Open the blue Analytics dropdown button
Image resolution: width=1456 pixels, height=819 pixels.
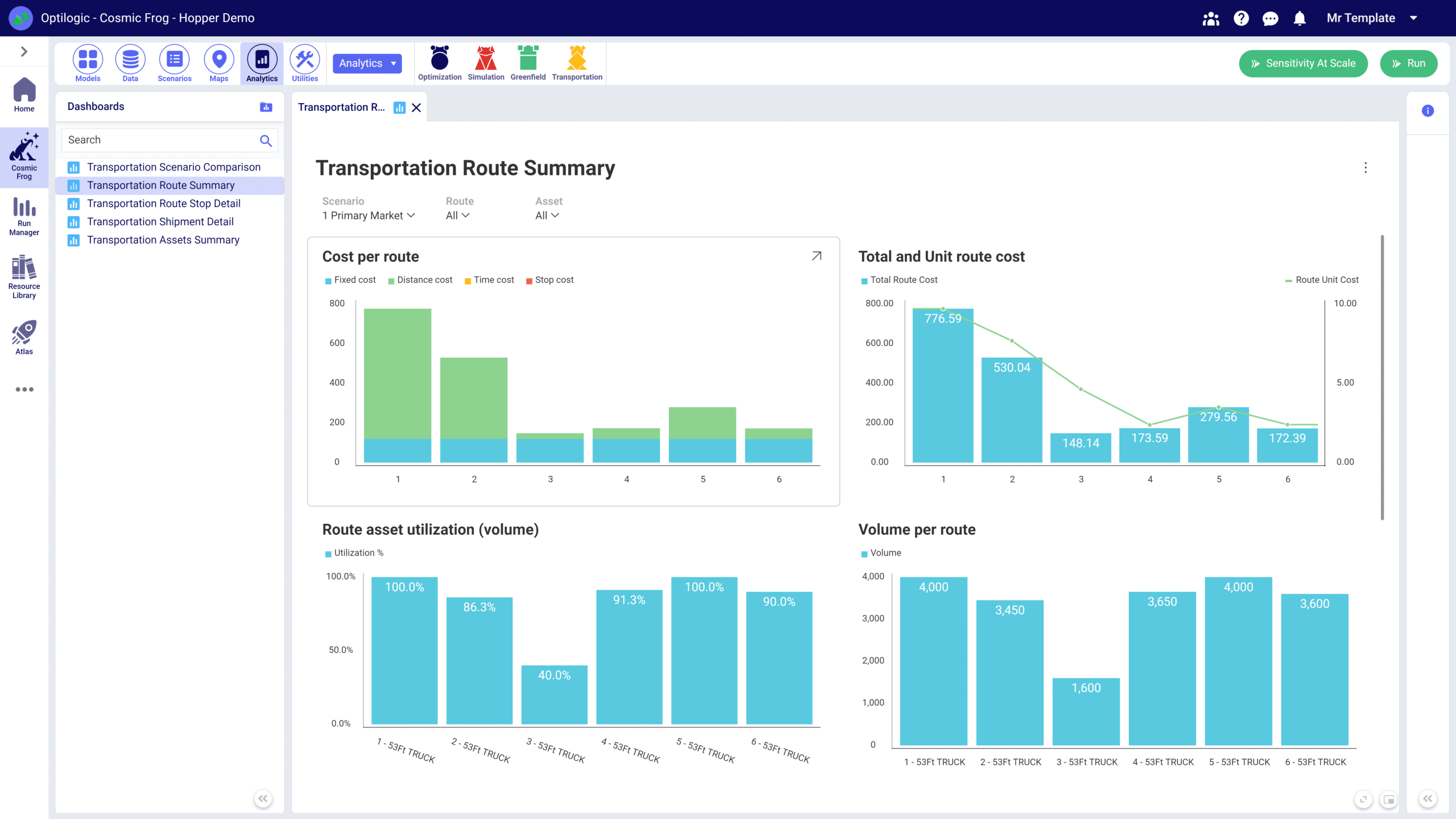[367, 63]
